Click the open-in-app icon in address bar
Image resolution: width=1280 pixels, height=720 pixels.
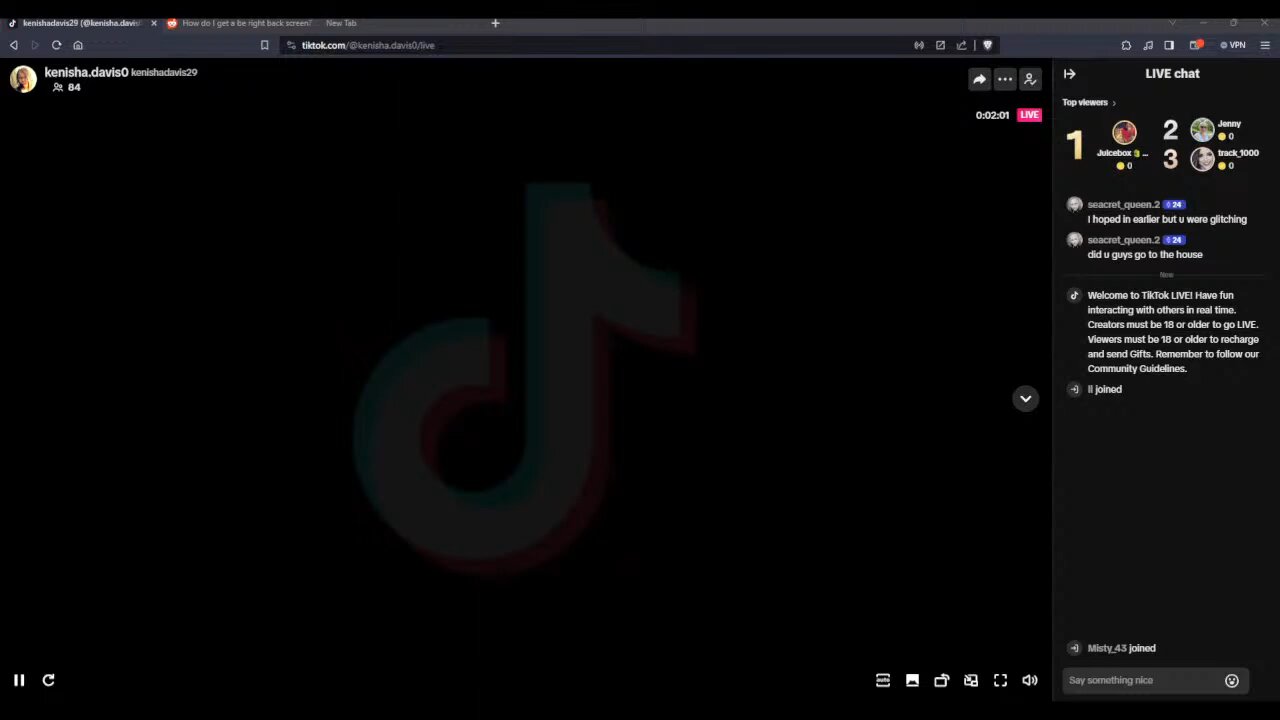click(940, 45)
